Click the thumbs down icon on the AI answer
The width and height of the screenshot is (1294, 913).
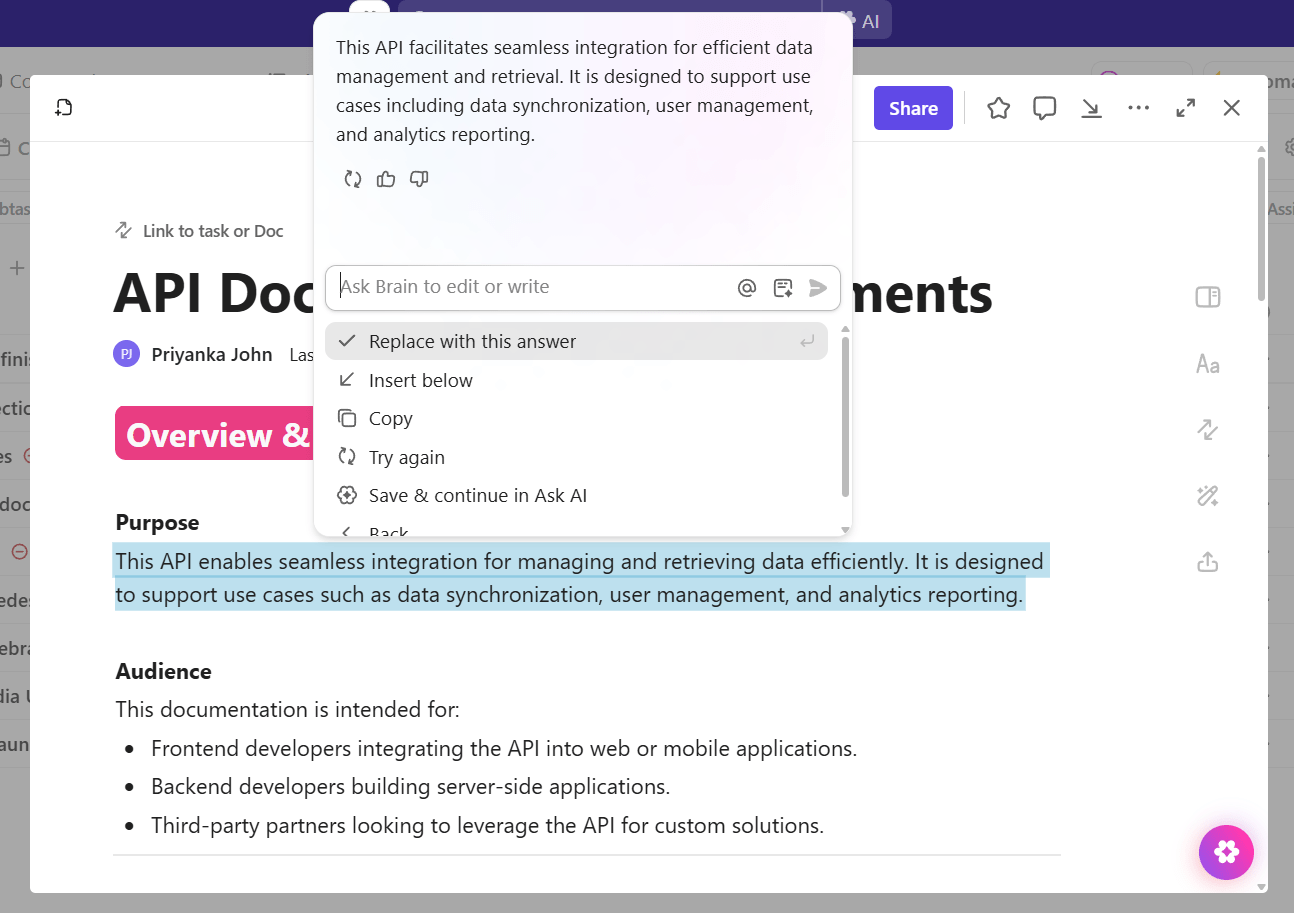[x=419, y=179]
